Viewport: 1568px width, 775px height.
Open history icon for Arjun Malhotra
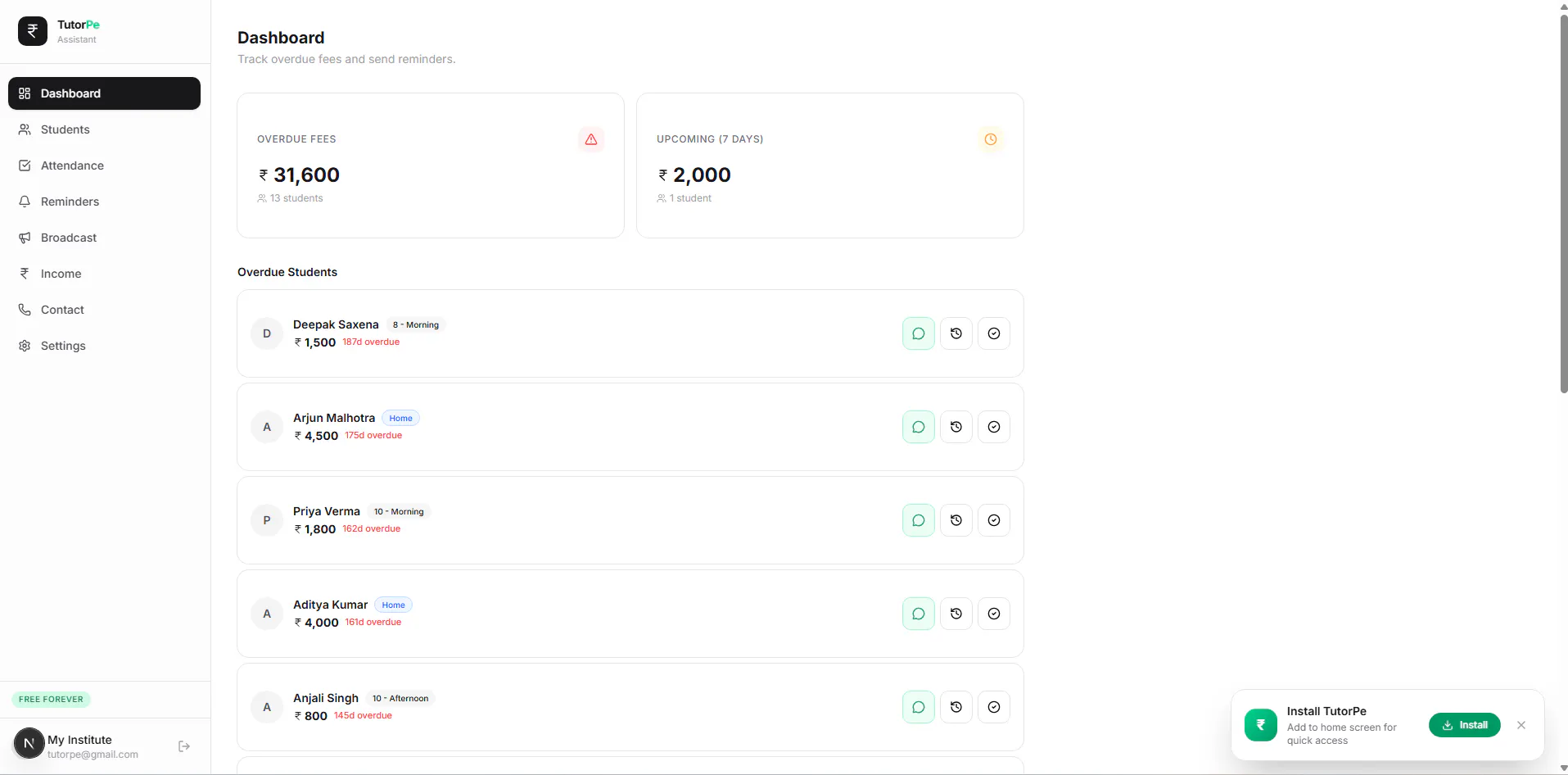(x=956, y=427)
